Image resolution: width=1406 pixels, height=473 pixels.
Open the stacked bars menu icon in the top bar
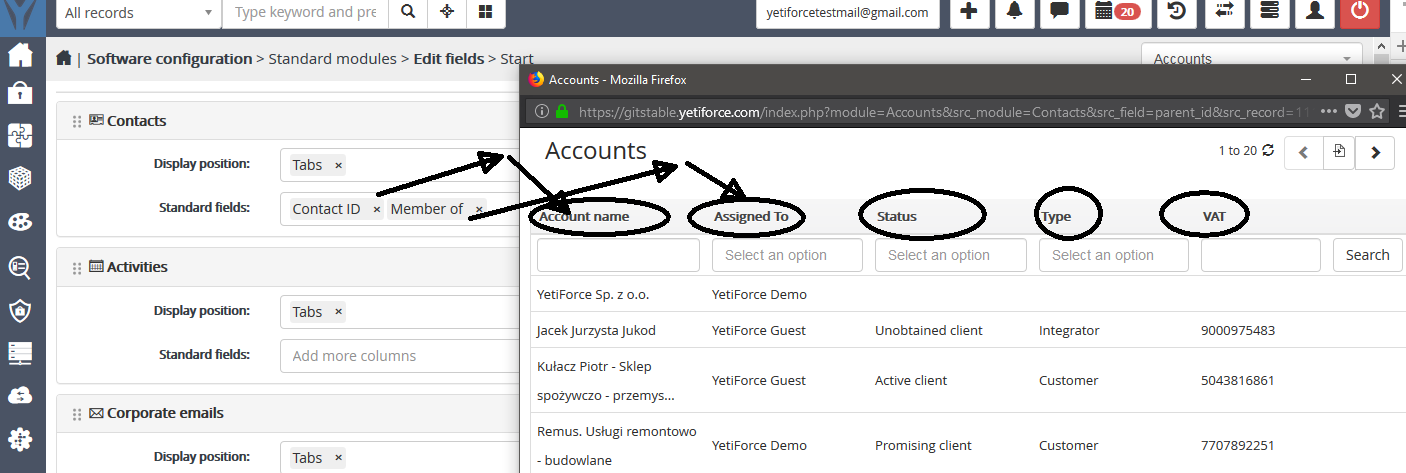pyautogui.click(x=1269, y=12)
